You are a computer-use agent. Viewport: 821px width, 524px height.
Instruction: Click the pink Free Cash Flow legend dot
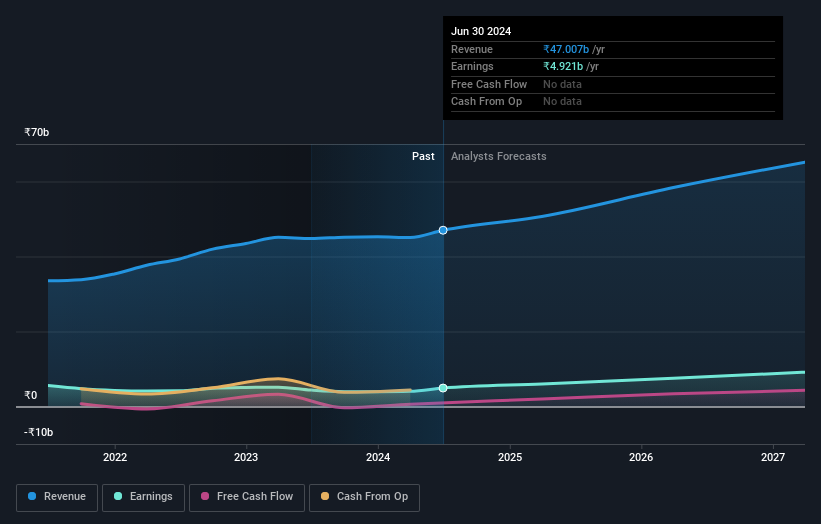pos(205,496)
